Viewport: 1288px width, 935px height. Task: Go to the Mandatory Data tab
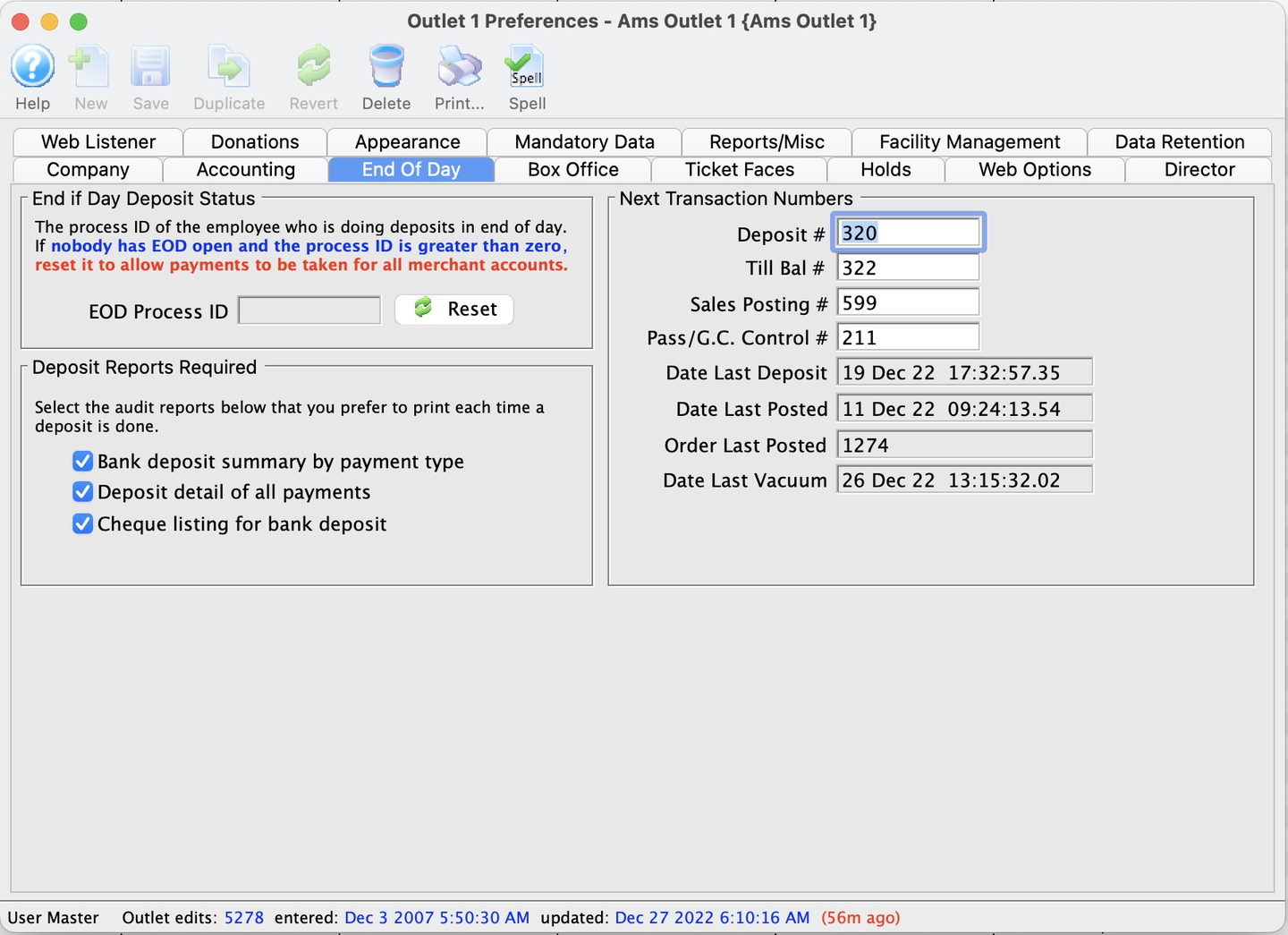pyautogui.click(x=584, y=142)
